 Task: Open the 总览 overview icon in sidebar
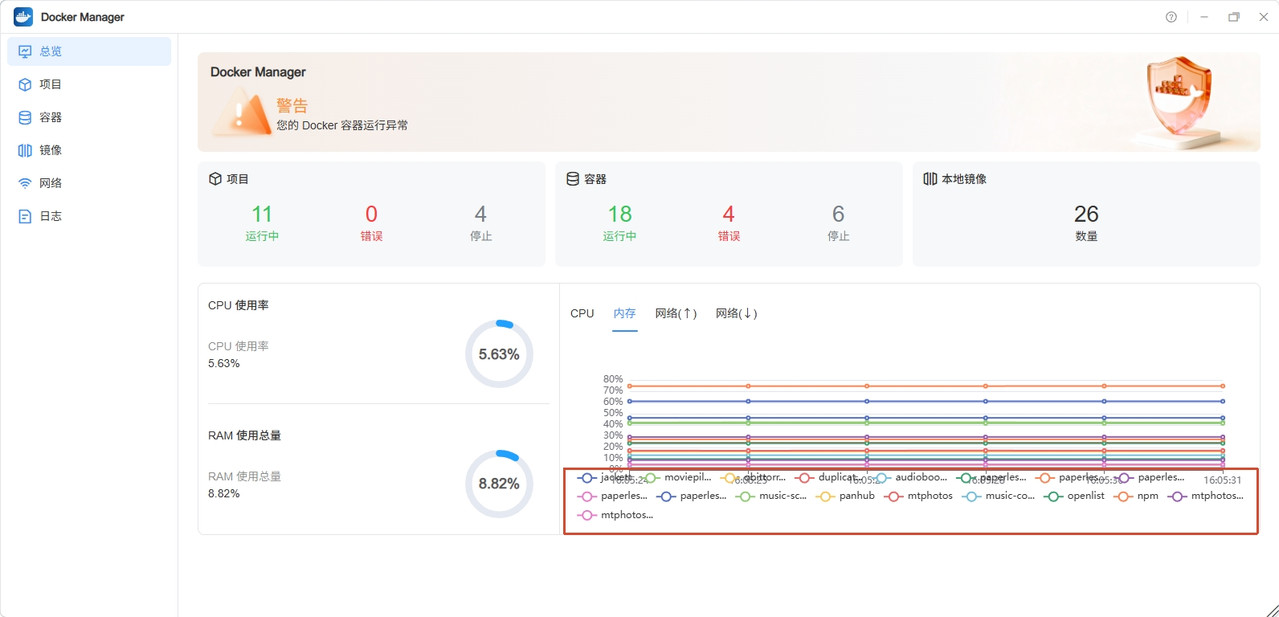pos(25,51)
